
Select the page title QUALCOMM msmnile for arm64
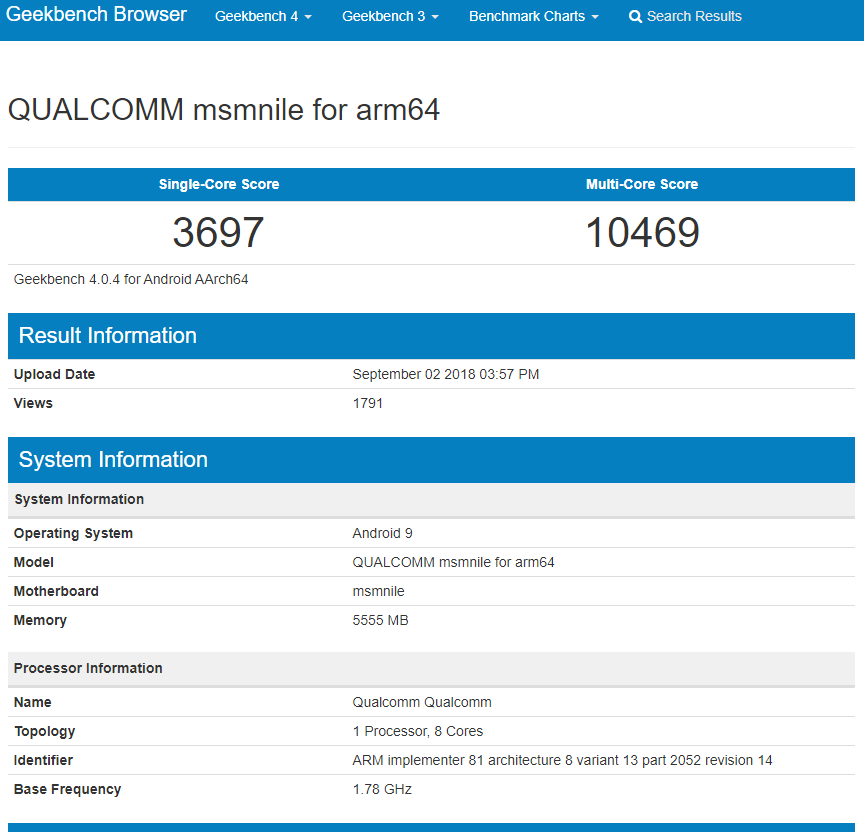(x=224, y=109)
